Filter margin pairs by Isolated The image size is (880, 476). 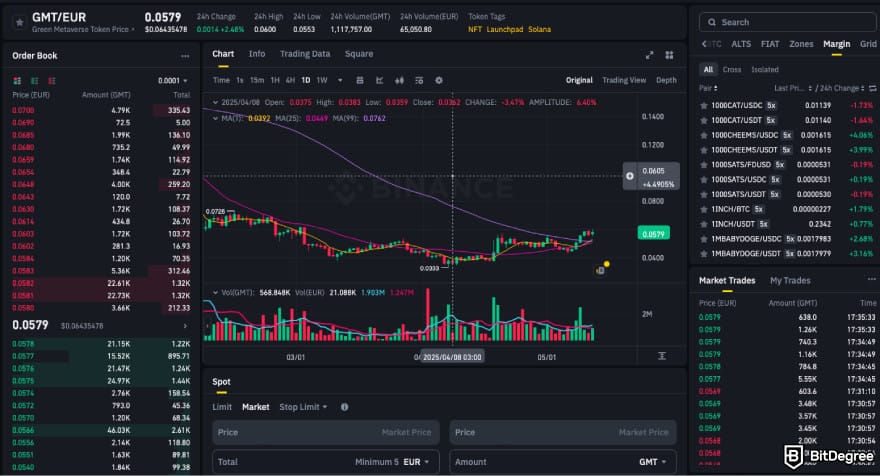[x=765, y=70]
